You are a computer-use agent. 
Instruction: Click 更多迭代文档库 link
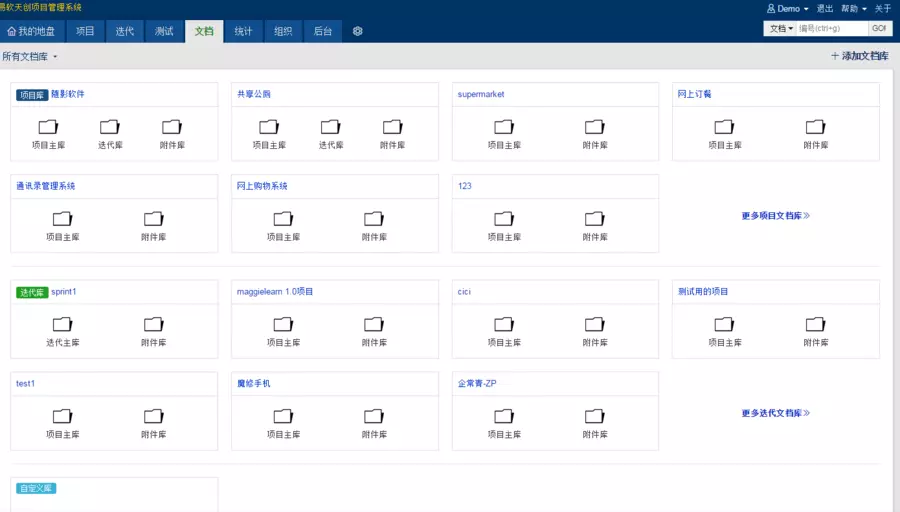(775, 413)
